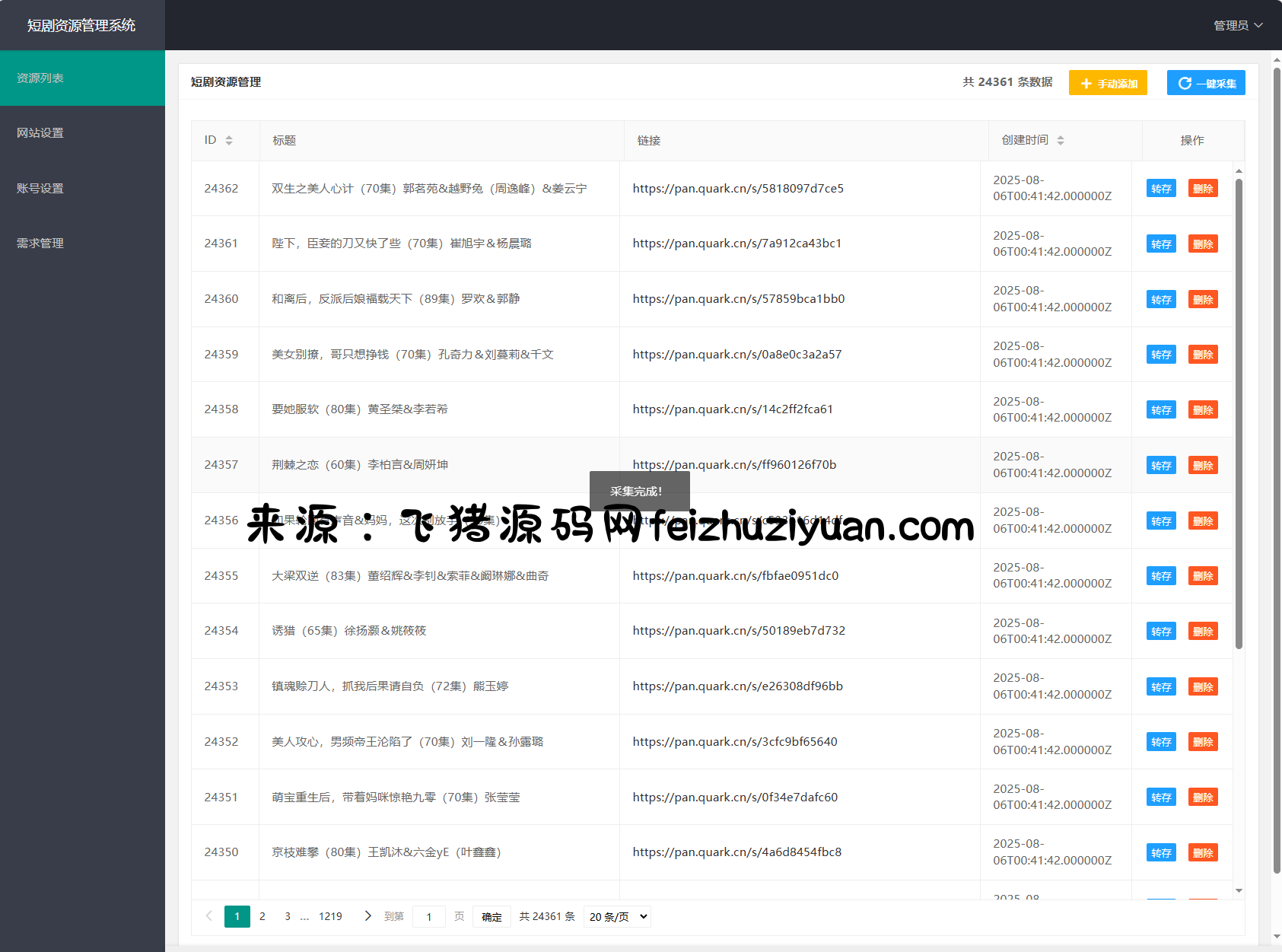Click 转存 for row 24362
This screenshot has width=1282, height=952.
(1160, 189)
